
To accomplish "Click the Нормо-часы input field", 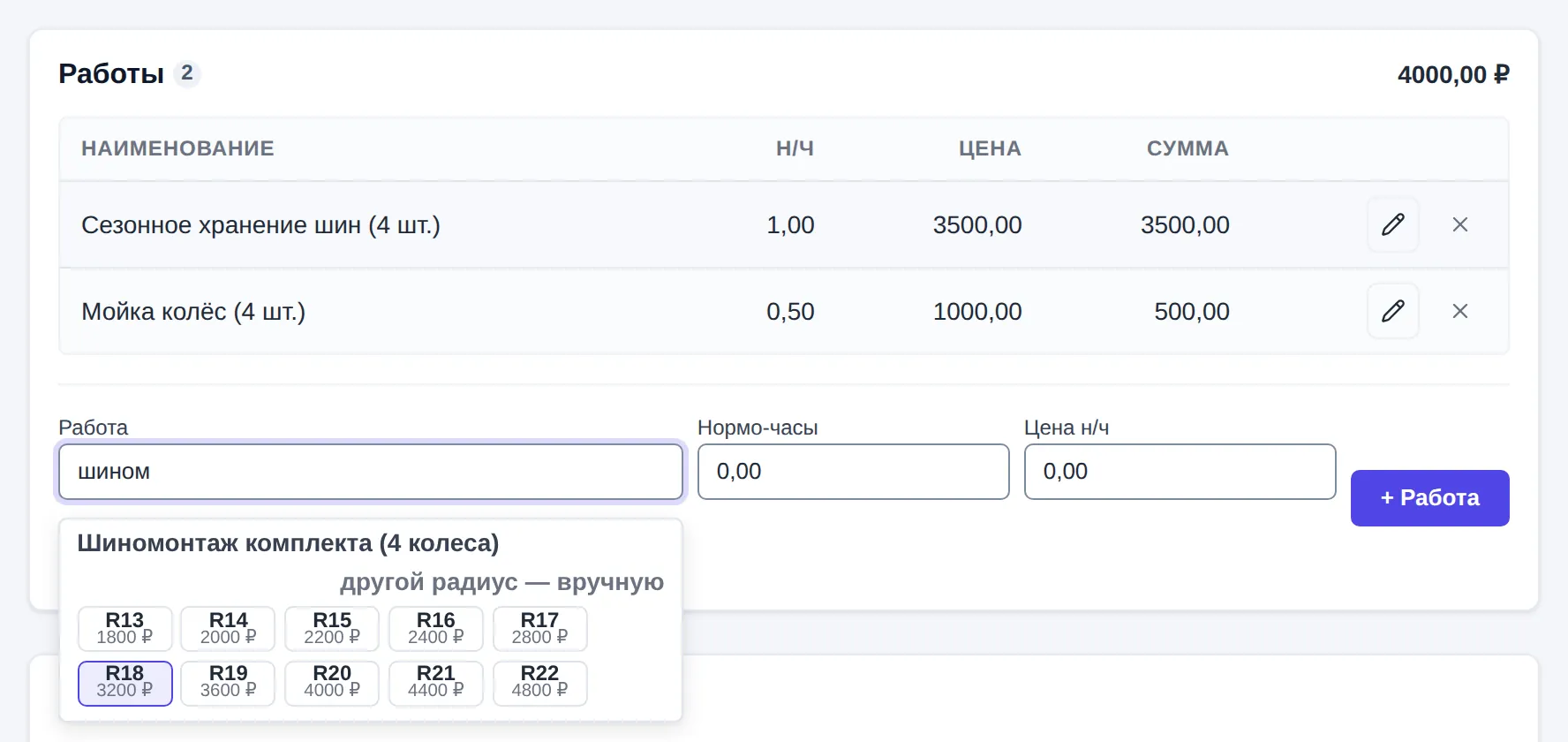I will pyautogui.click(x=854, y=472).
